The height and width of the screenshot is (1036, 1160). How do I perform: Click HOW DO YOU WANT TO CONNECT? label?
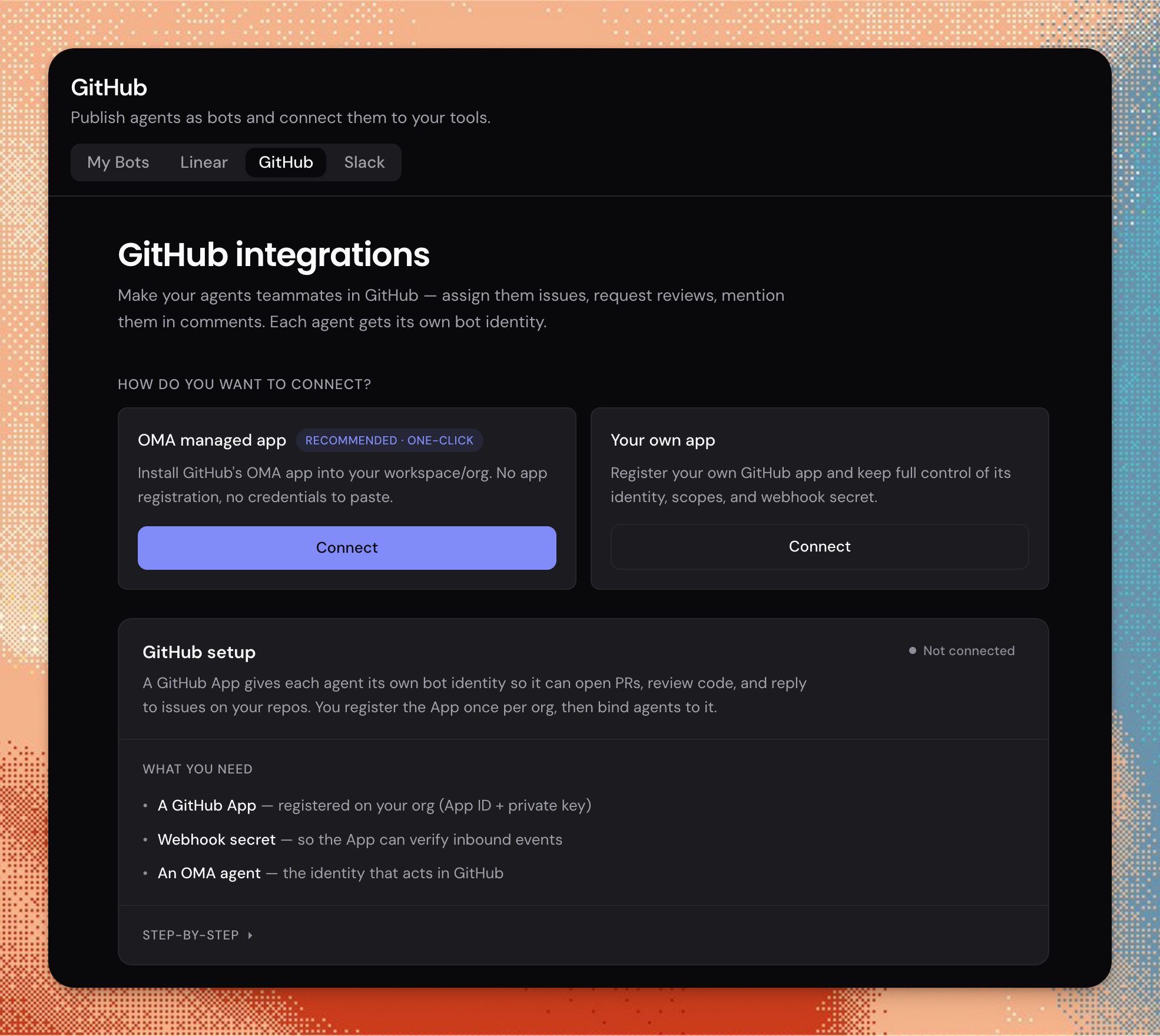[x=244, y=384]
